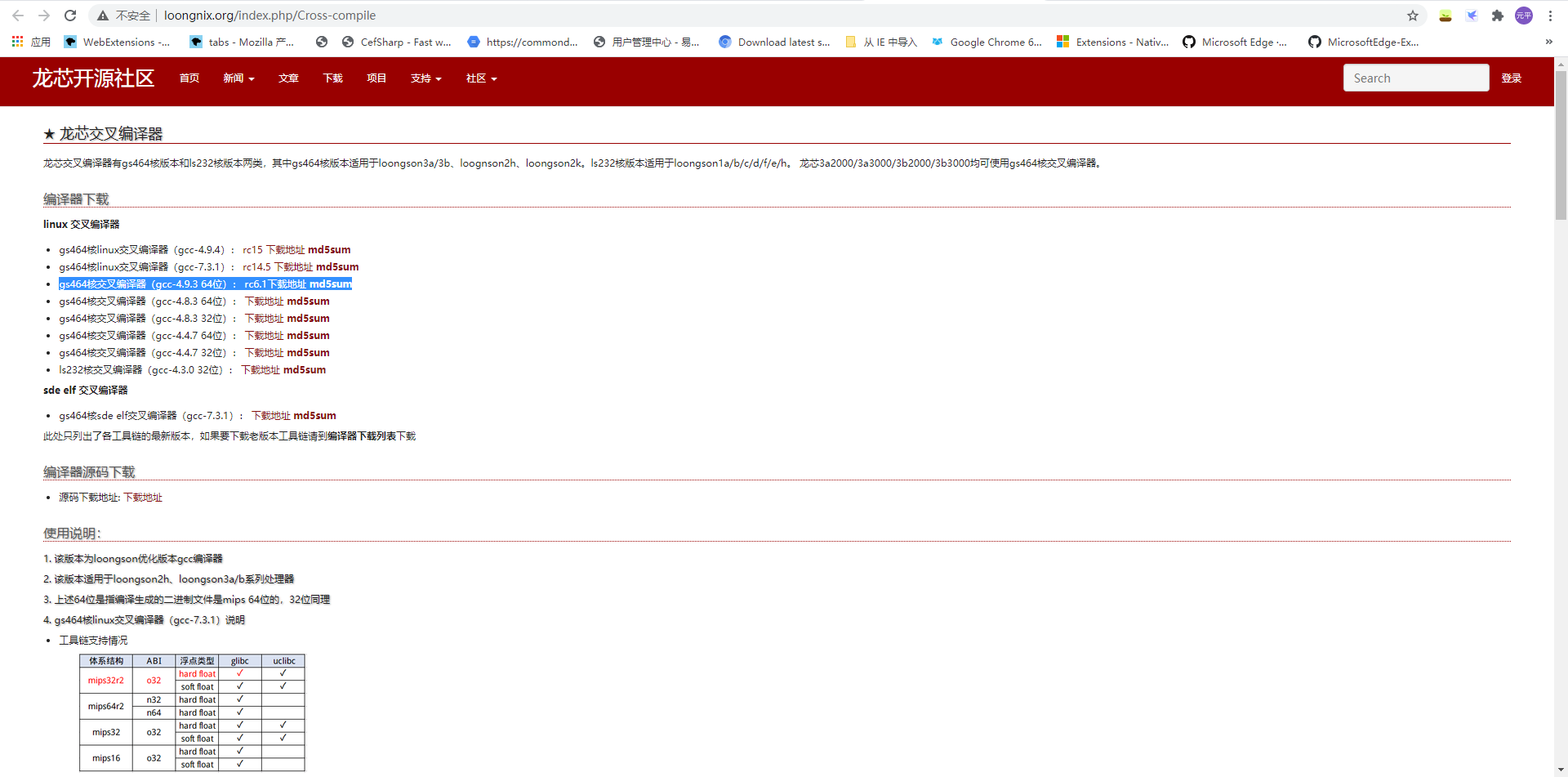Open 项目 in the navigation bar
Screen dimensions: 1568x777
pyautogui.click(x=376, y=78)
